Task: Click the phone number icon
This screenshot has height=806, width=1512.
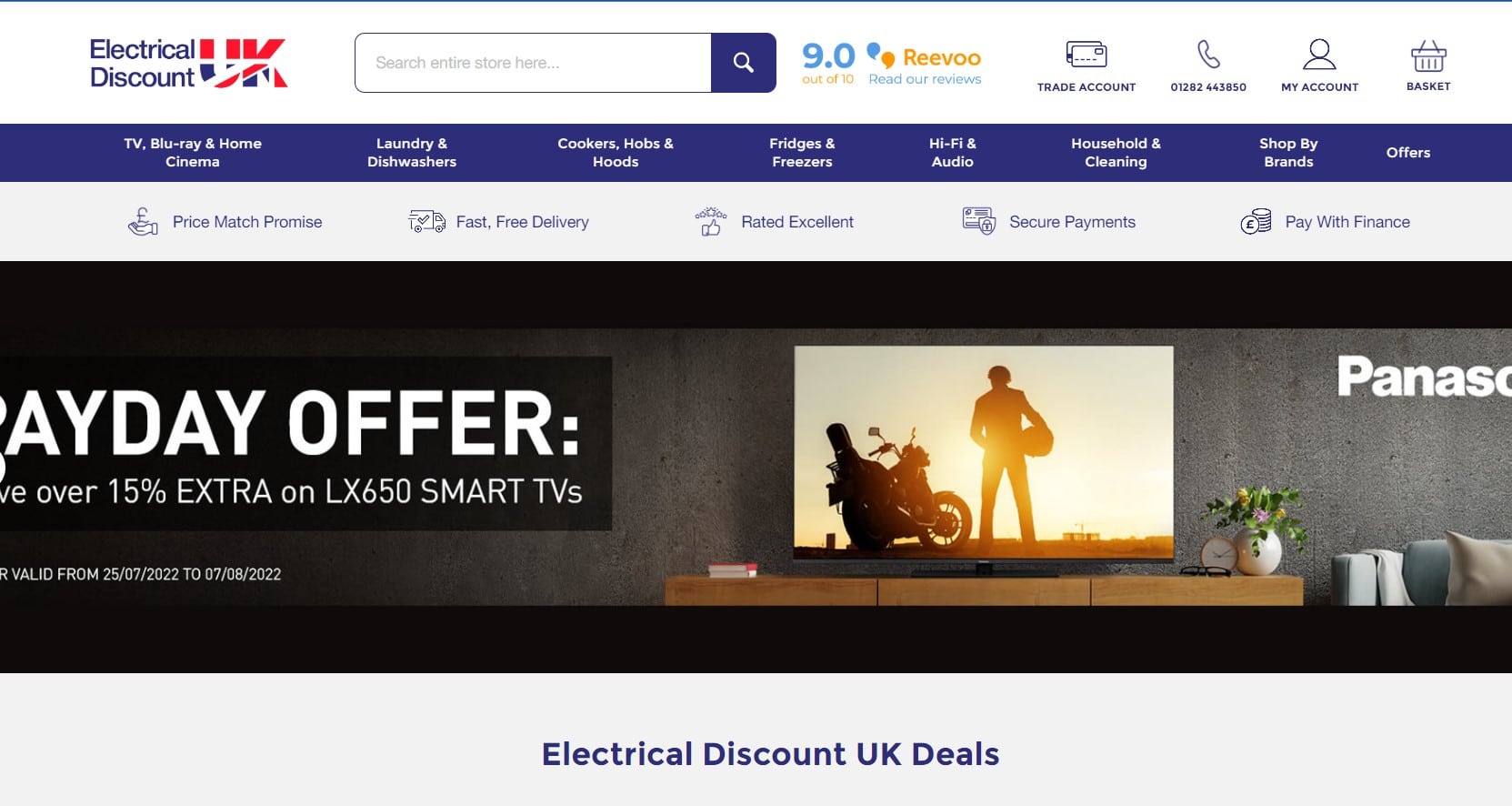Action: coord(1208,55)
